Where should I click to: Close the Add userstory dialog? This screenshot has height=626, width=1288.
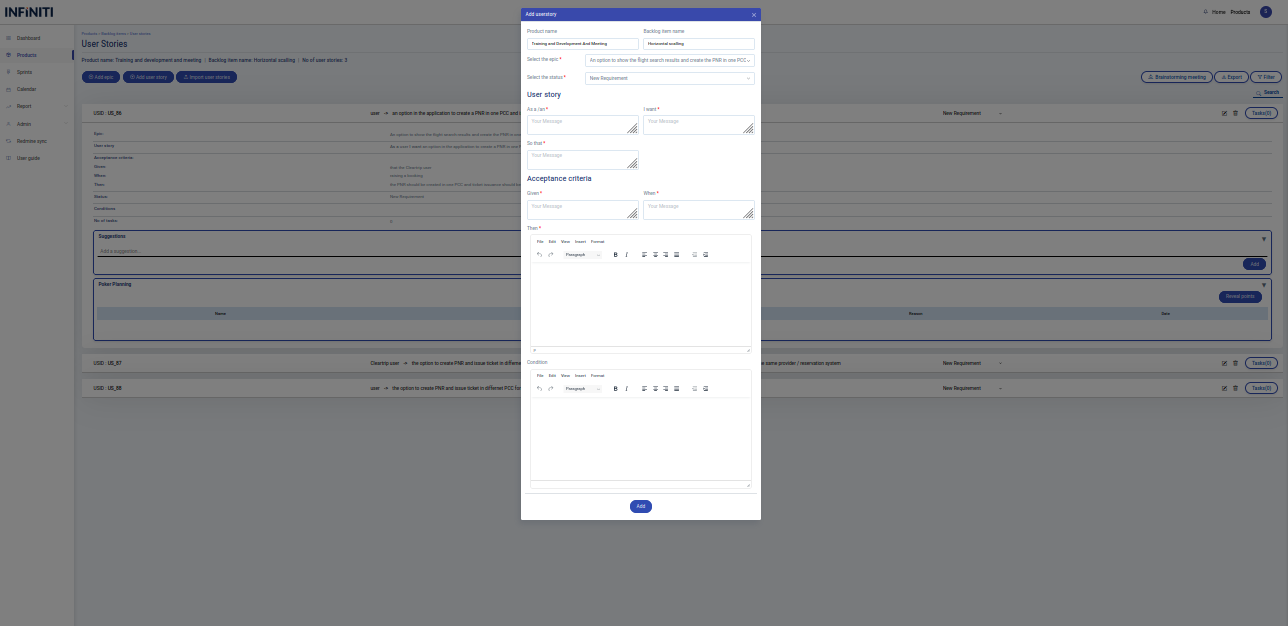click(x=754, y=15)
